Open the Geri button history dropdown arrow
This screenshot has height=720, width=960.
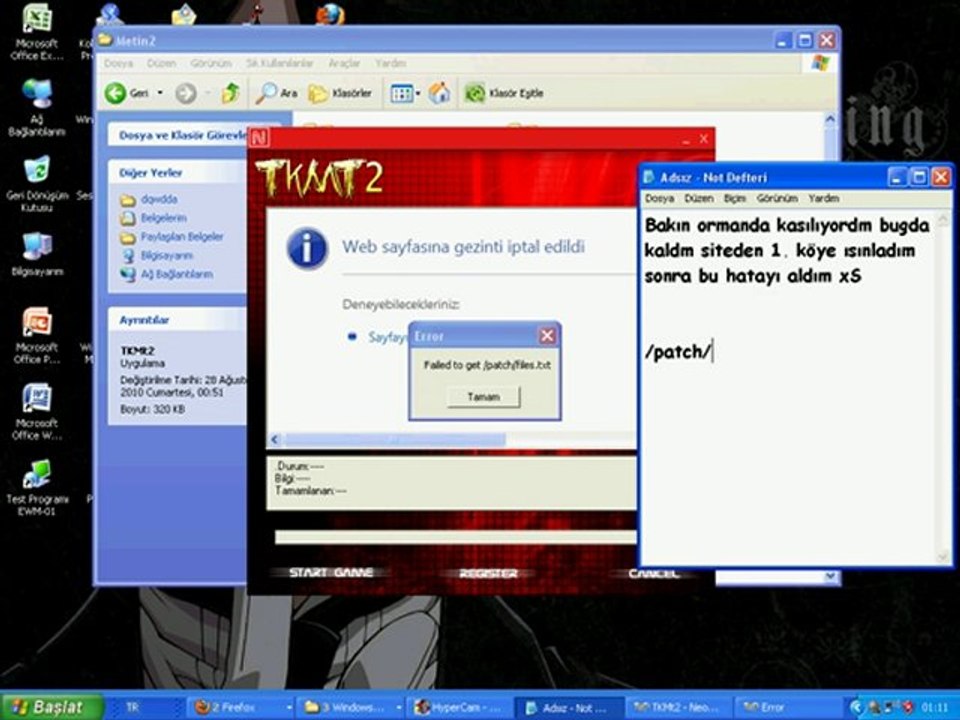(160, 93)
